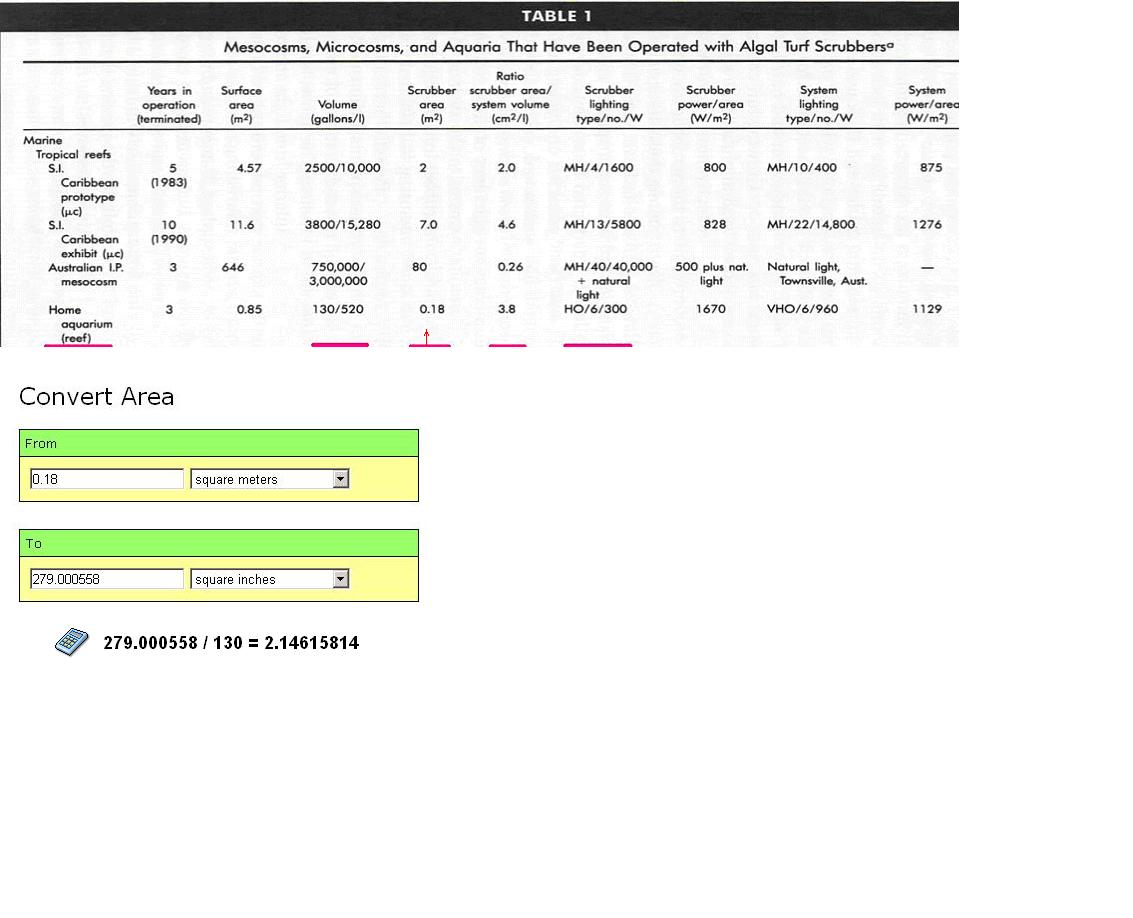Click the pink underline under Home aquarium (reef)
The width and height of the screenshot is (1133, 918).
pos(78,345)
